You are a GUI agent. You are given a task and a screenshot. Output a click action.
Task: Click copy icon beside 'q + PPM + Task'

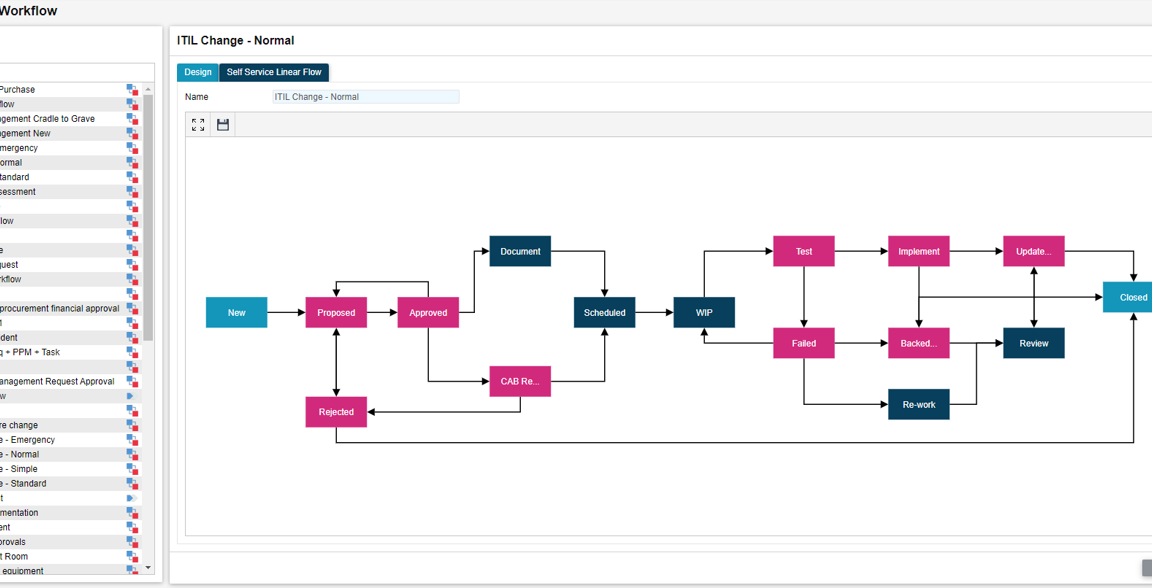coord(132,352)
